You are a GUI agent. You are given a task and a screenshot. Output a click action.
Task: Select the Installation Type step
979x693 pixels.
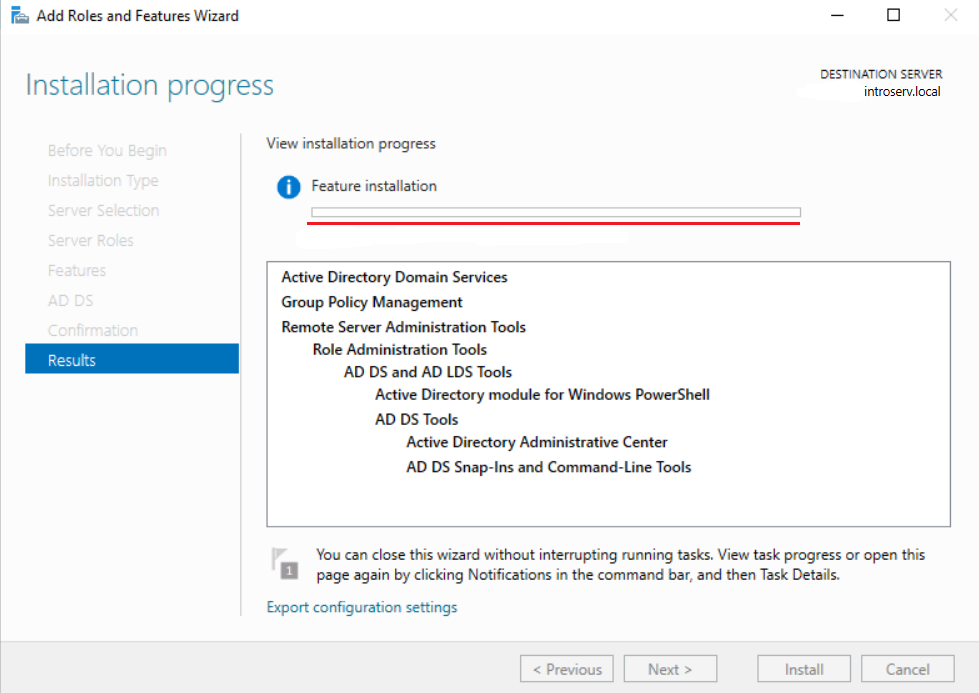tap(103, 180)
